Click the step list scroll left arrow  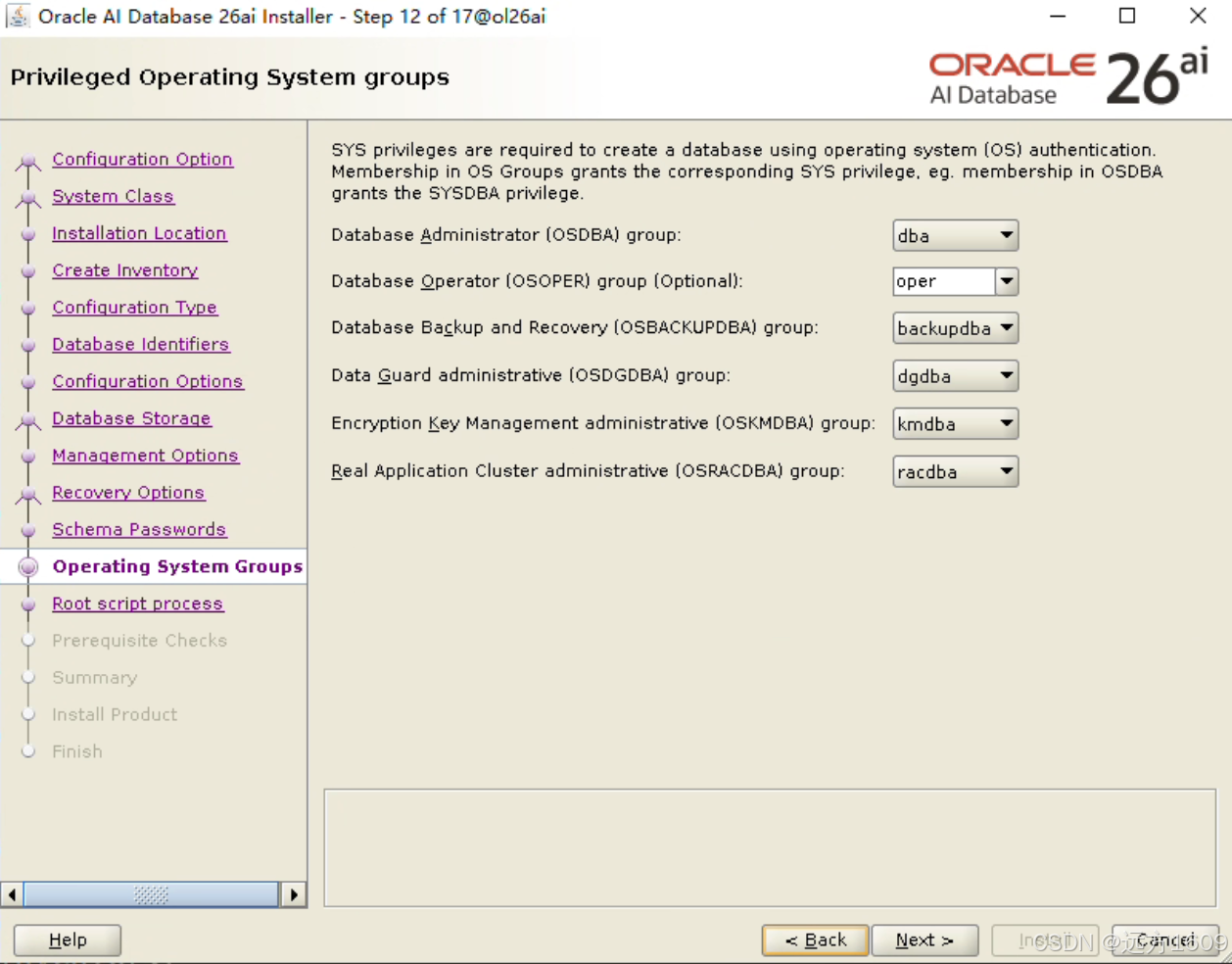click(12, 894)
